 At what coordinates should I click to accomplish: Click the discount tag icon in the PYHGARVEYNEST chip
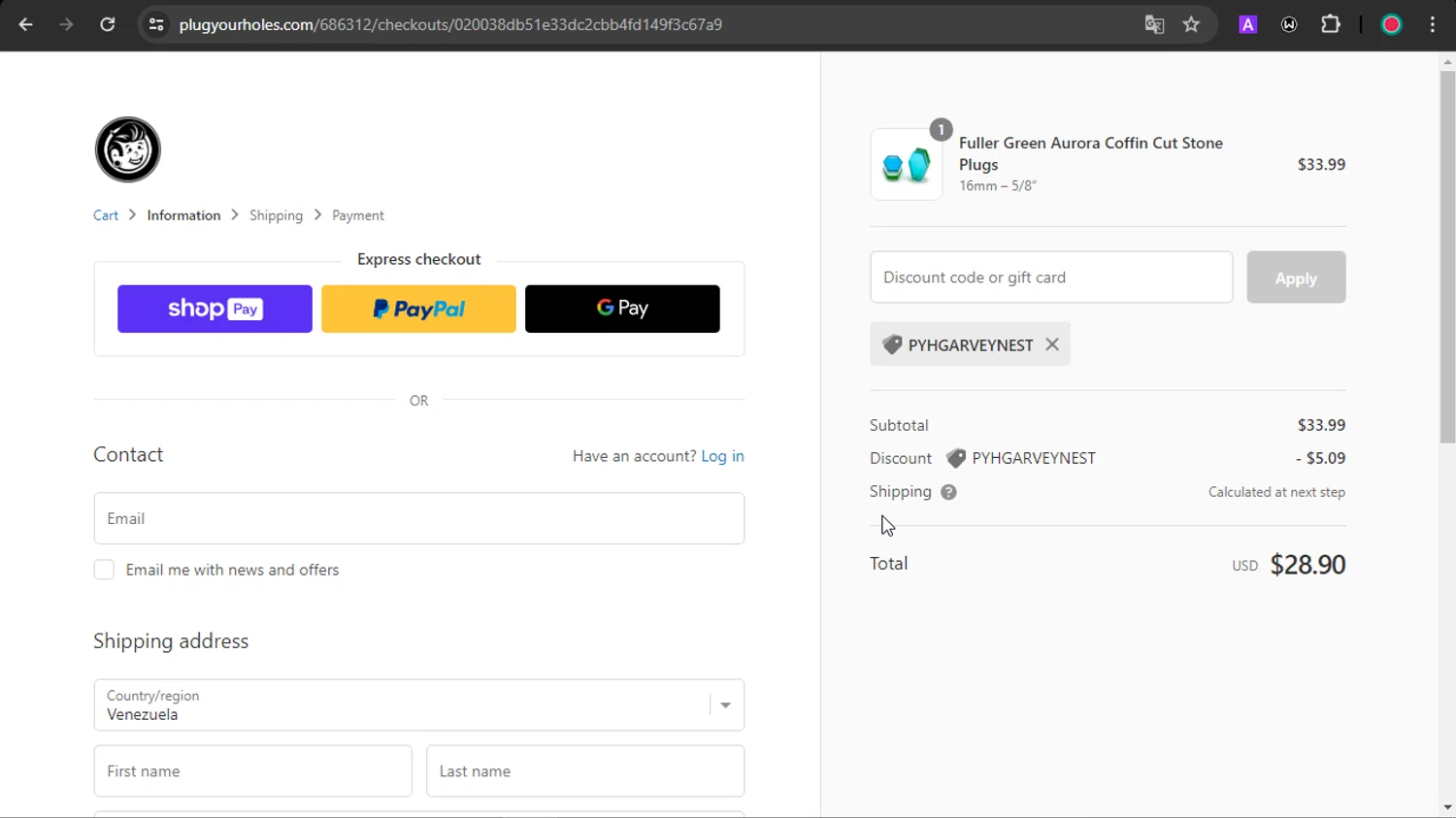click(x=892, y=344)
